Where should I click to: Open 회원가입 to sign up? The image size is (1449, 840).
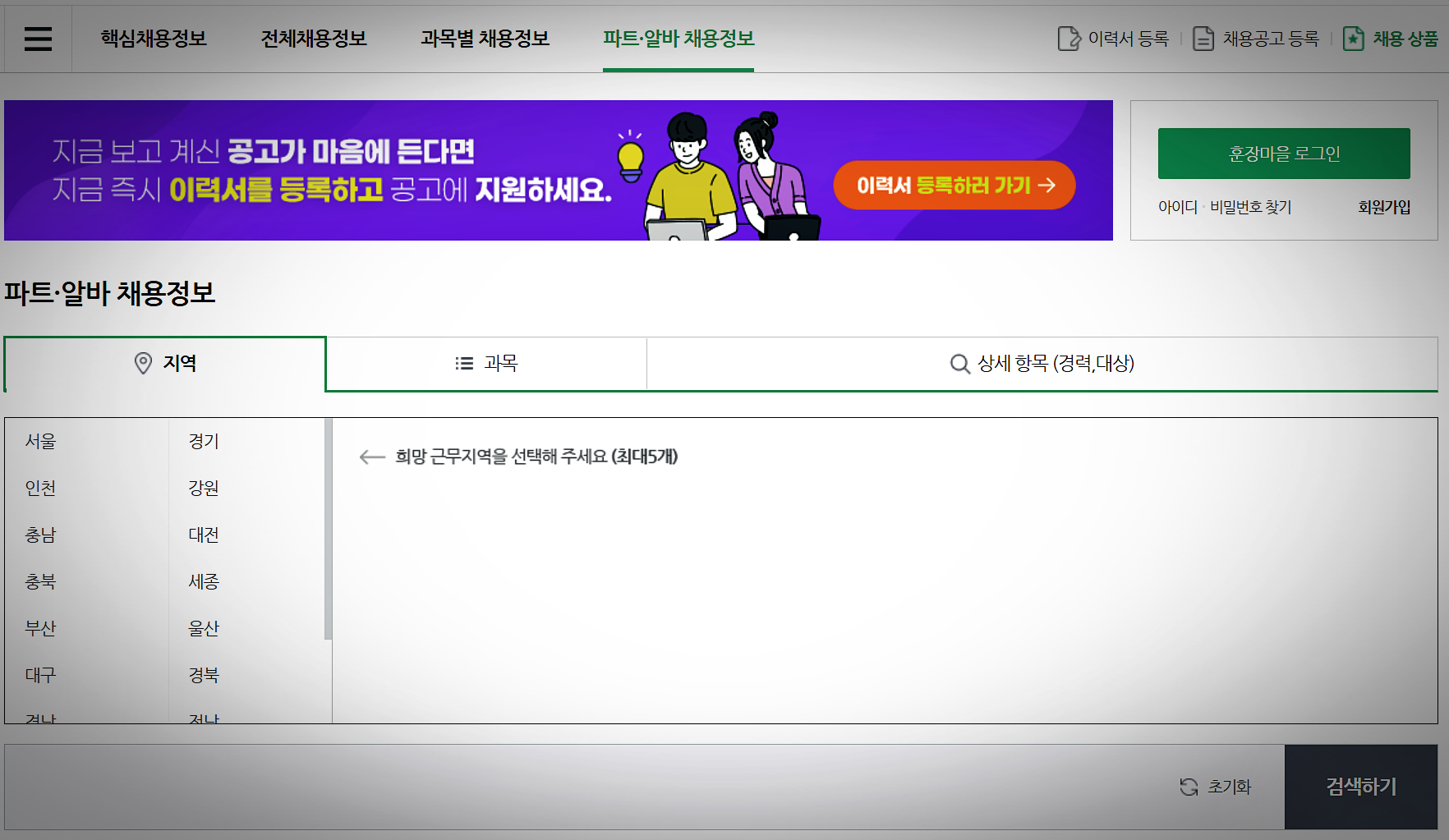click(1384, 207)
